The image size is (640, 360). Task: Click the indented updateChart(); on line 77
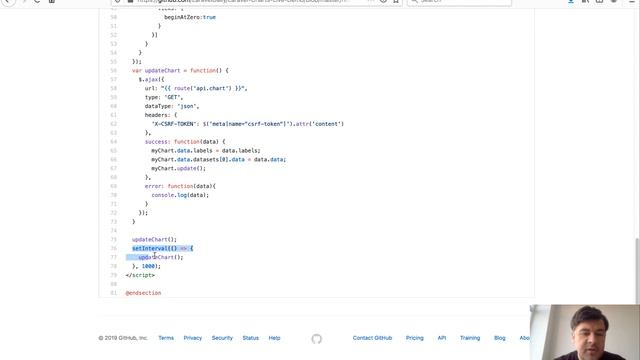pos(161,258)
